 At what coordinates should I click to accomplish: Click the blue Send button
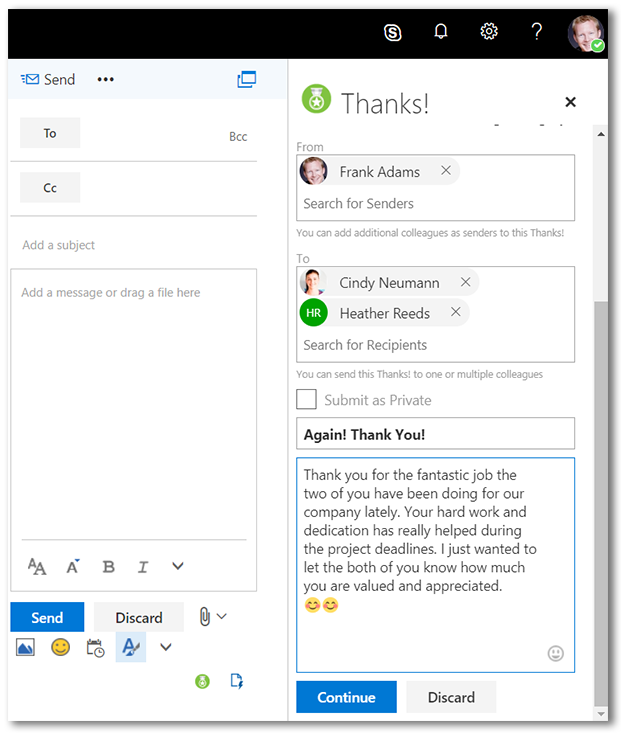point(47,617)
